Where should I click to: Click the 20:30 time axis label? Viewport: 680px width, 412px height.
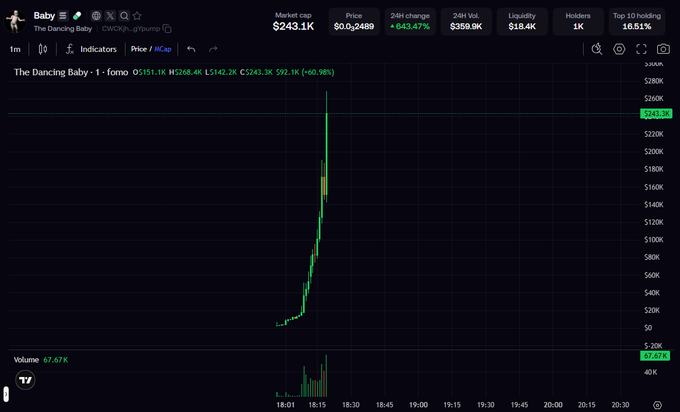point(620,405)
